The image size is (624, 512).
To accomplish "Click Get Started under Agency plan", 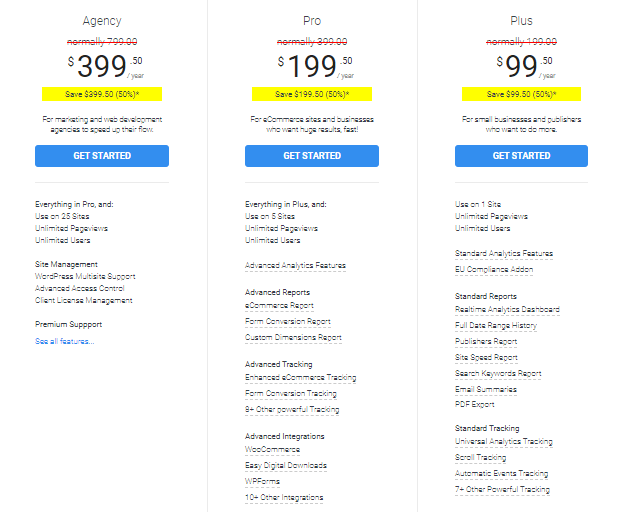I will point(102,156).
